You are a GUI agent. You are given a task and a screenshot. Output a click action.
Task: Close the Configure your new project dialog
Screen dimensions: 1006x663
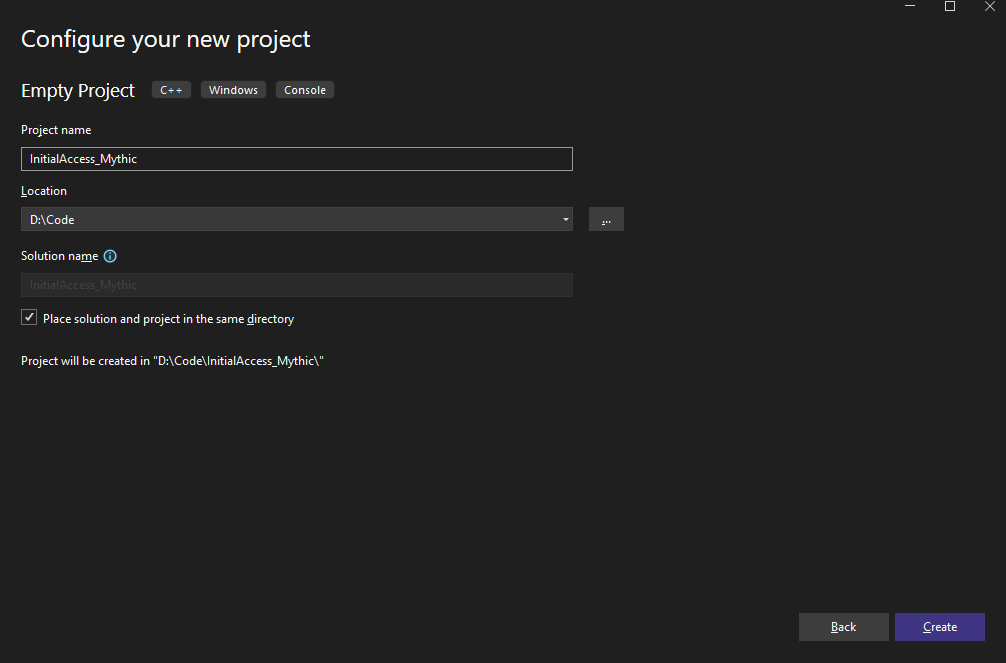coord(989,7)
